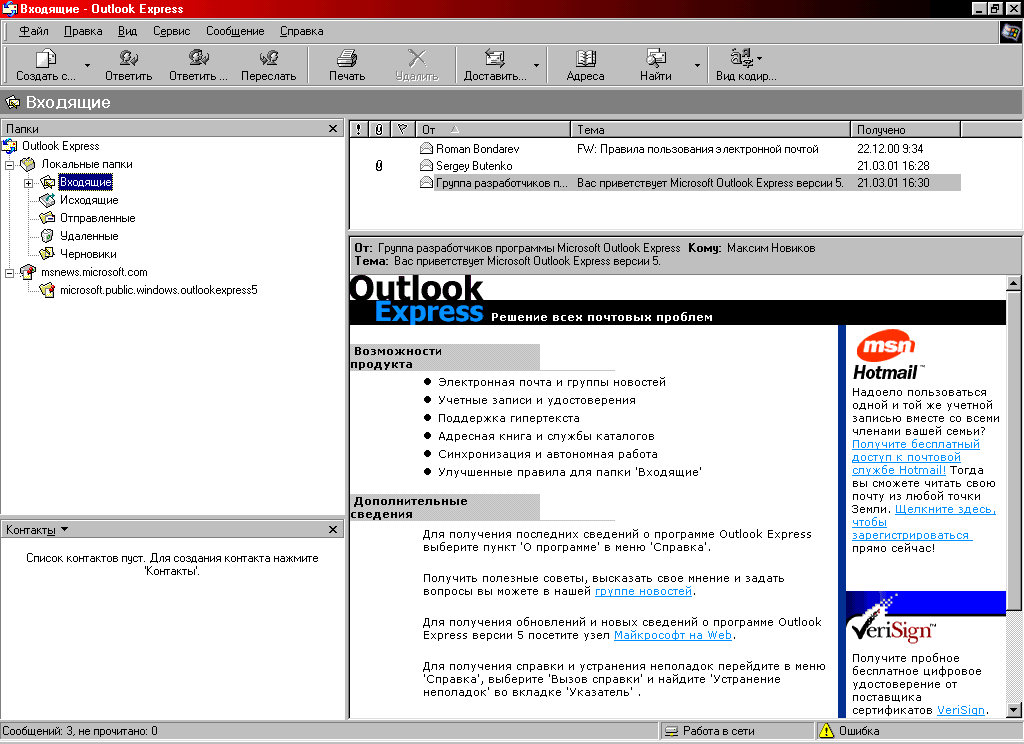Viewport: 1024px width, 744px height.
Task: Sort by attachment paperclip column header
Action: pyautogui.click(x=379, y=129)
